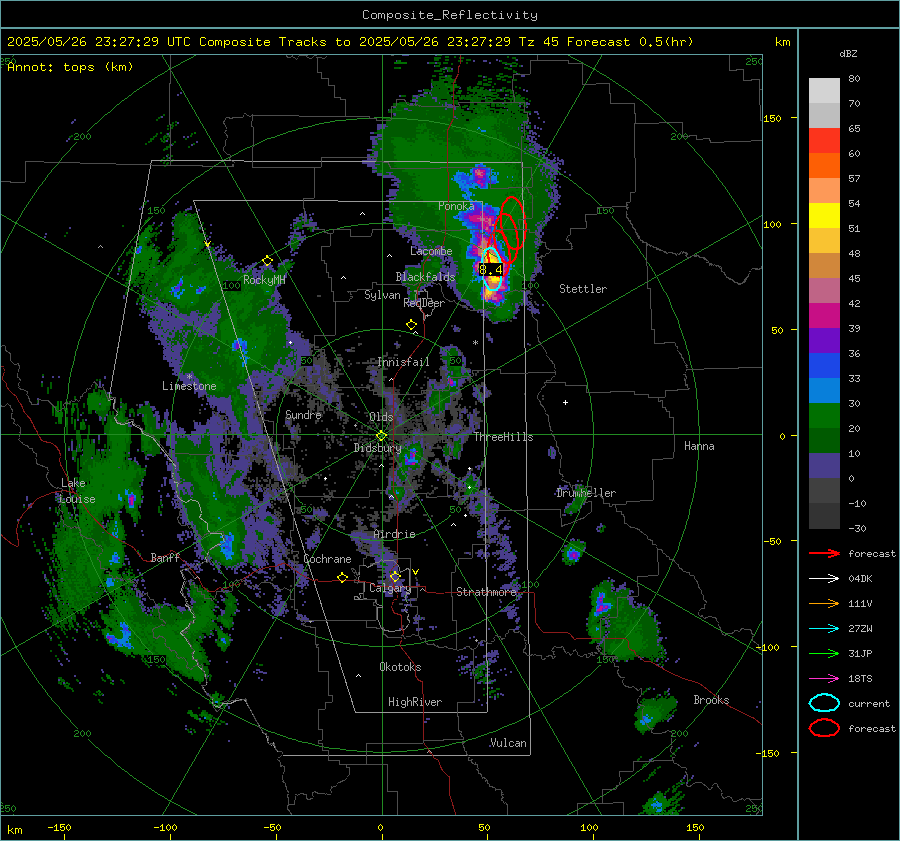Pick the red 60-65 dBZ swatch

coord(824,141)
